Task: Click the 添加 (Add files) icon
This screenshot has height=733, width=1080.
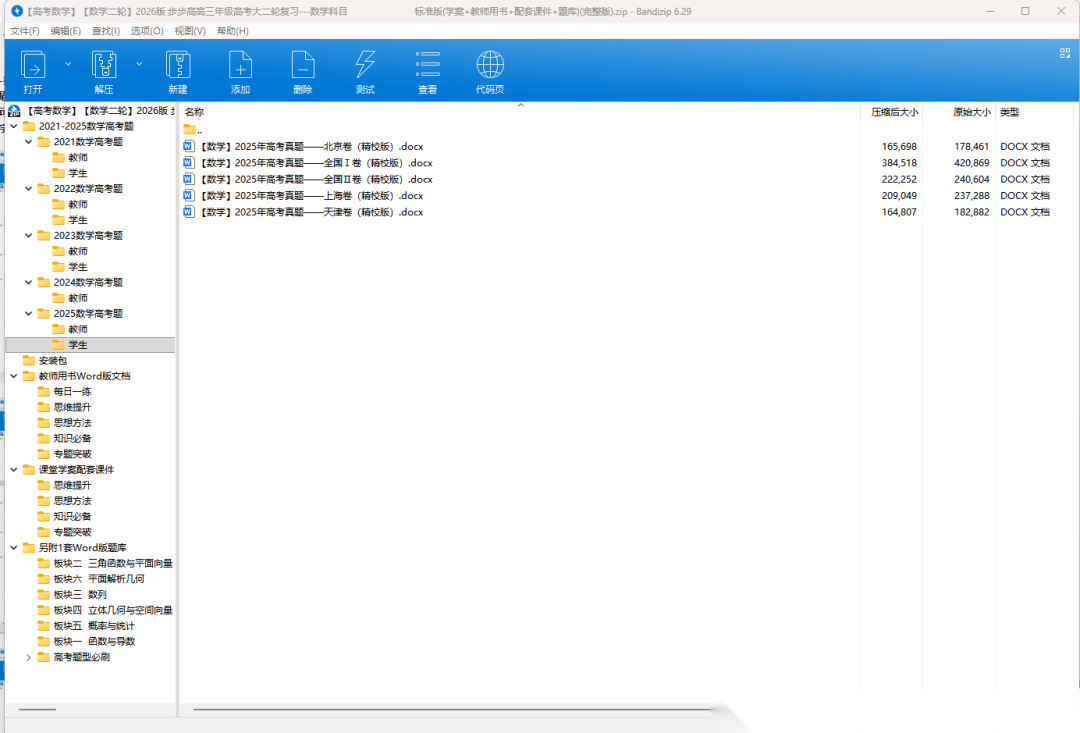Action: pos(240,67)
